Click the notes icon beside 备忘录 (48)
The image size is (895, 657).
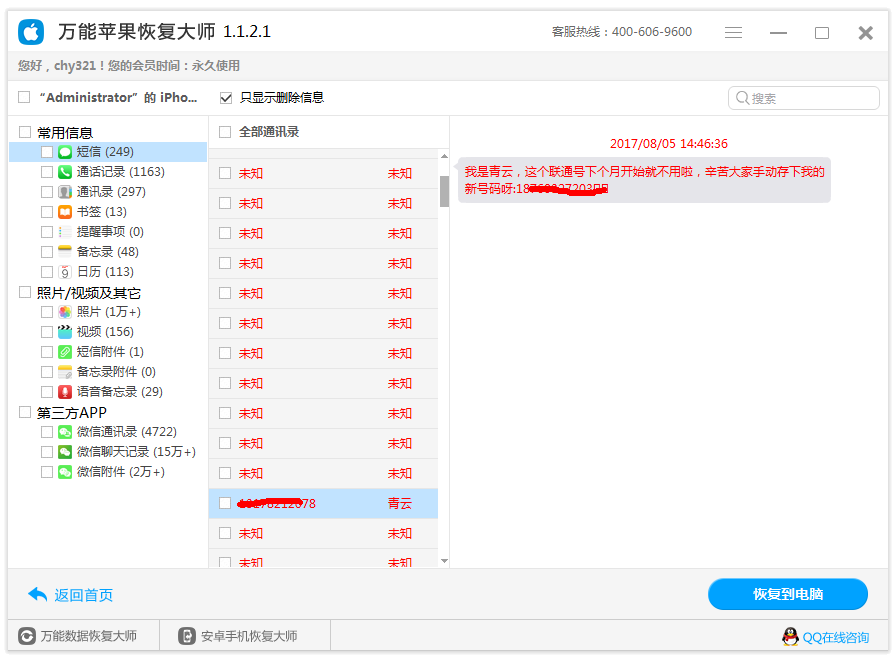pos(65,252)
